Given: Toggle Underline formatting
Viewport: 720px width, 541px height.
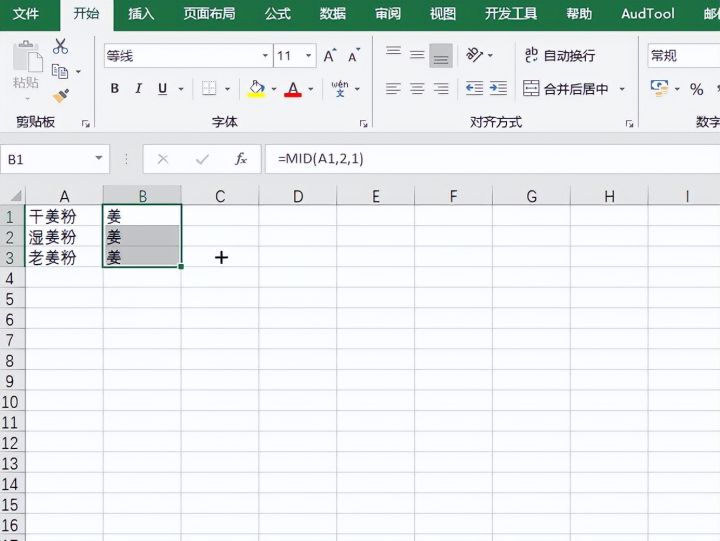Looking at the screenshot, I should [x=162, y=88].
